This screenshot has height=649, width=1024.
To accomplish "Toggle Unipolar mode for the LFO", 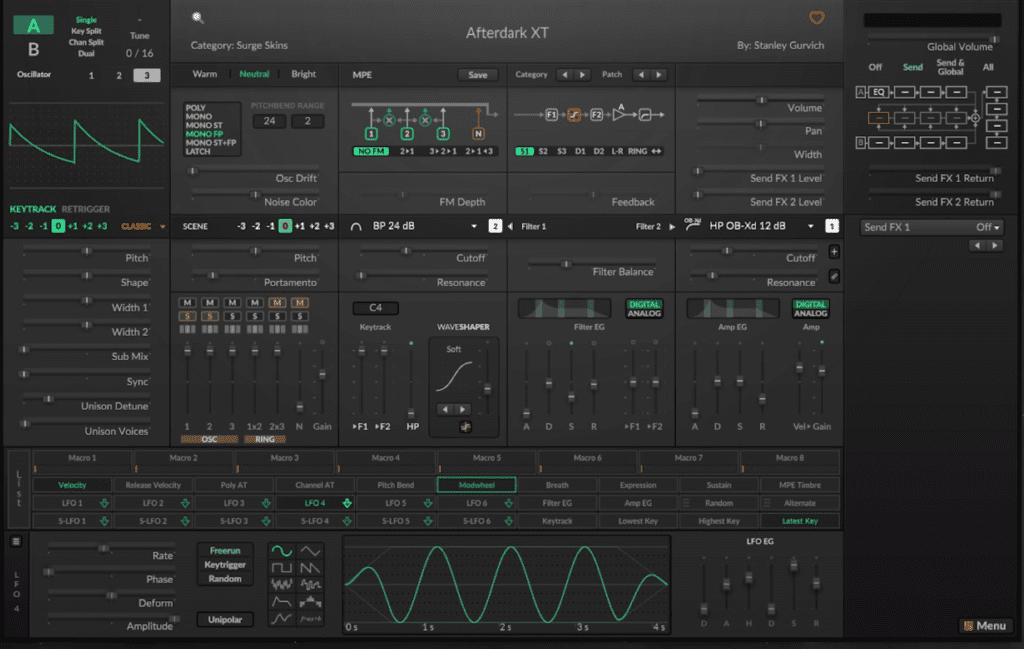I will coord(225,619).
